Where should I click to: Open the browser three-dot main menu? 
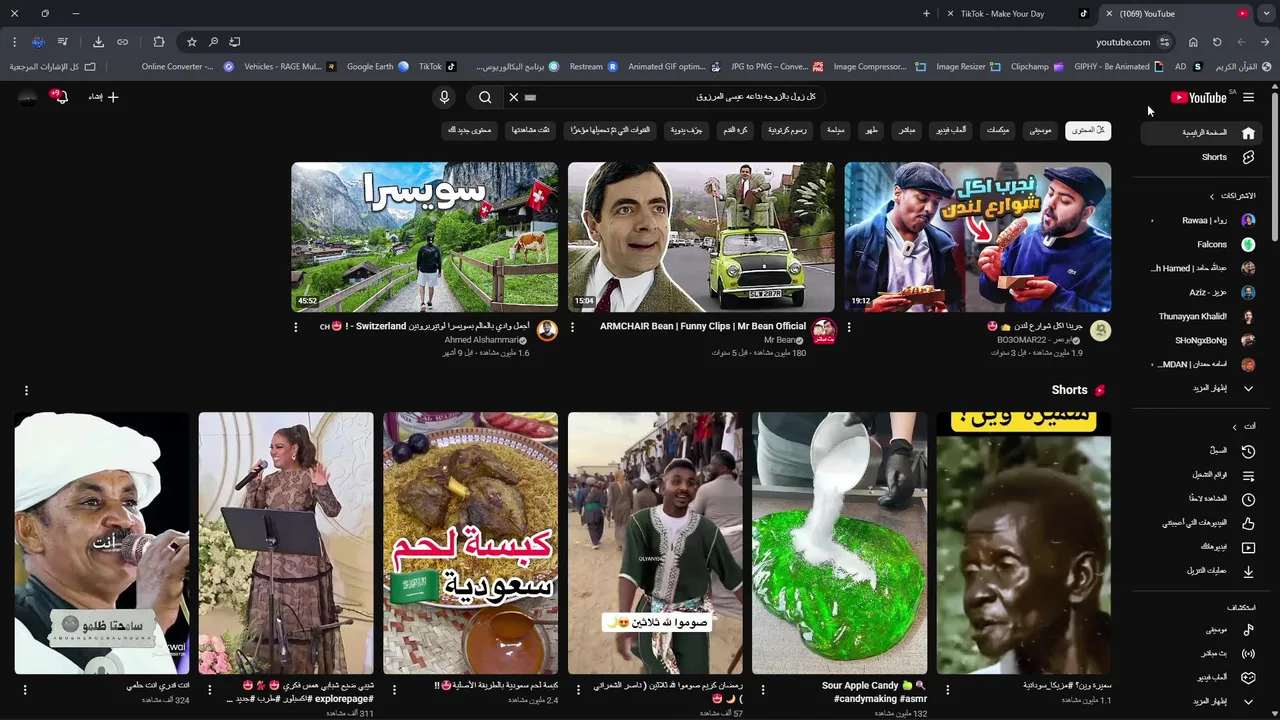[x=14, y=42]
